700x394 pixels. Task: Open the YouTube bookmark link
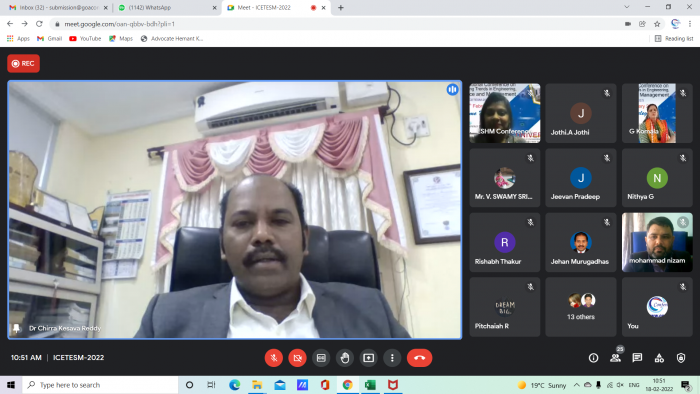click(x=85, y=39)
